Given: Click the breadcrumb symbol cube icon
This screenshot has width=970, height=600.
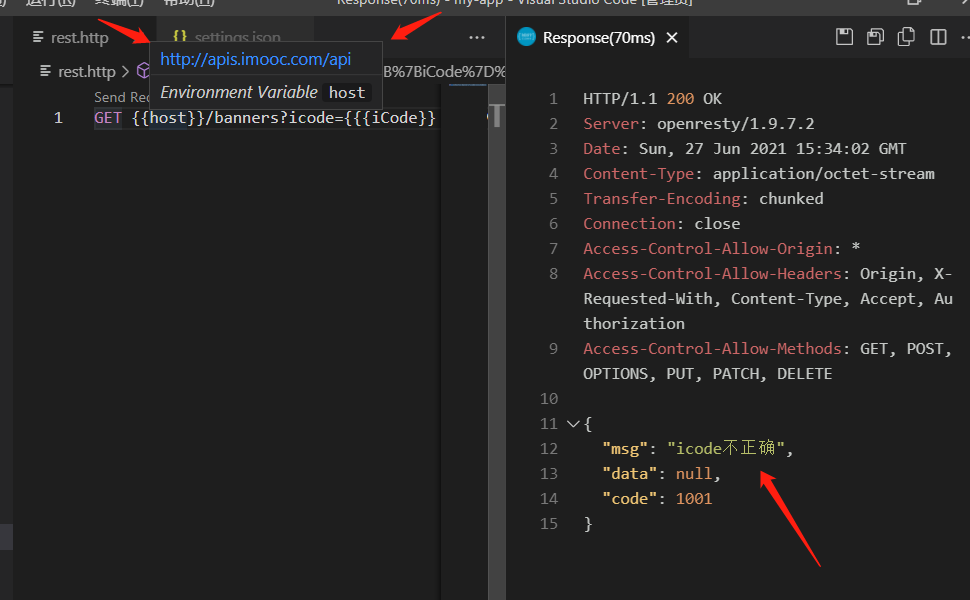Looking at the screenshot, I should pos(143,71).
